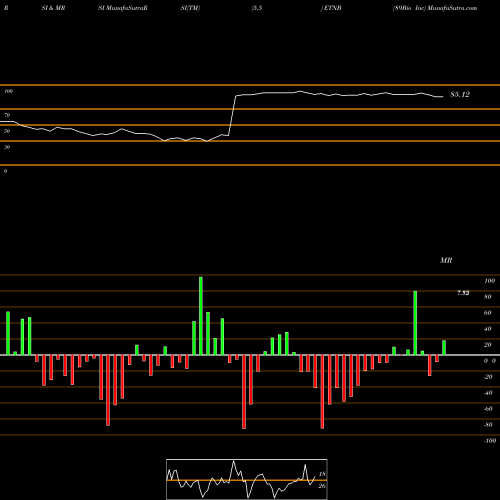
Task: Open the MunafaSutra.com label at top
Action: coord(452,8)
